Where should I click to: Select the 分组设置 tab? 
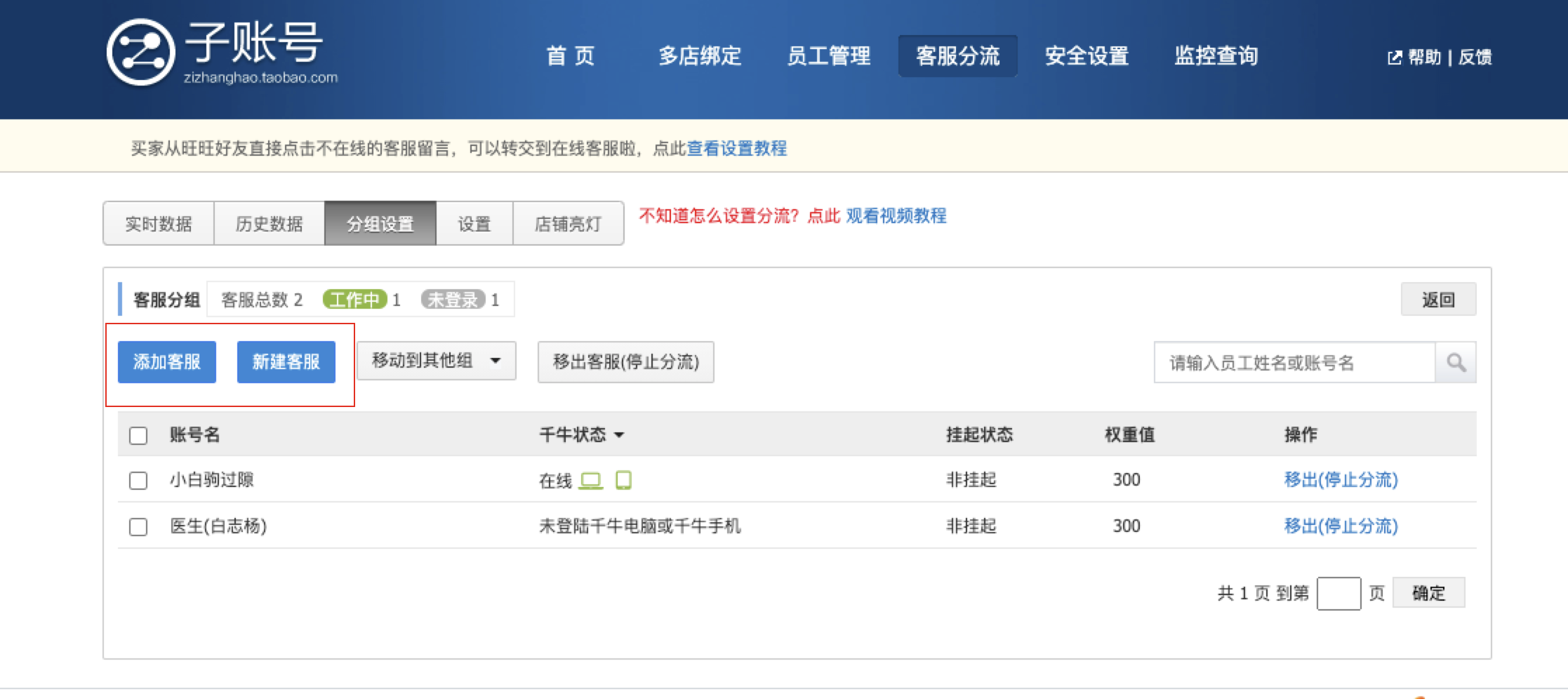click(380, 224)
